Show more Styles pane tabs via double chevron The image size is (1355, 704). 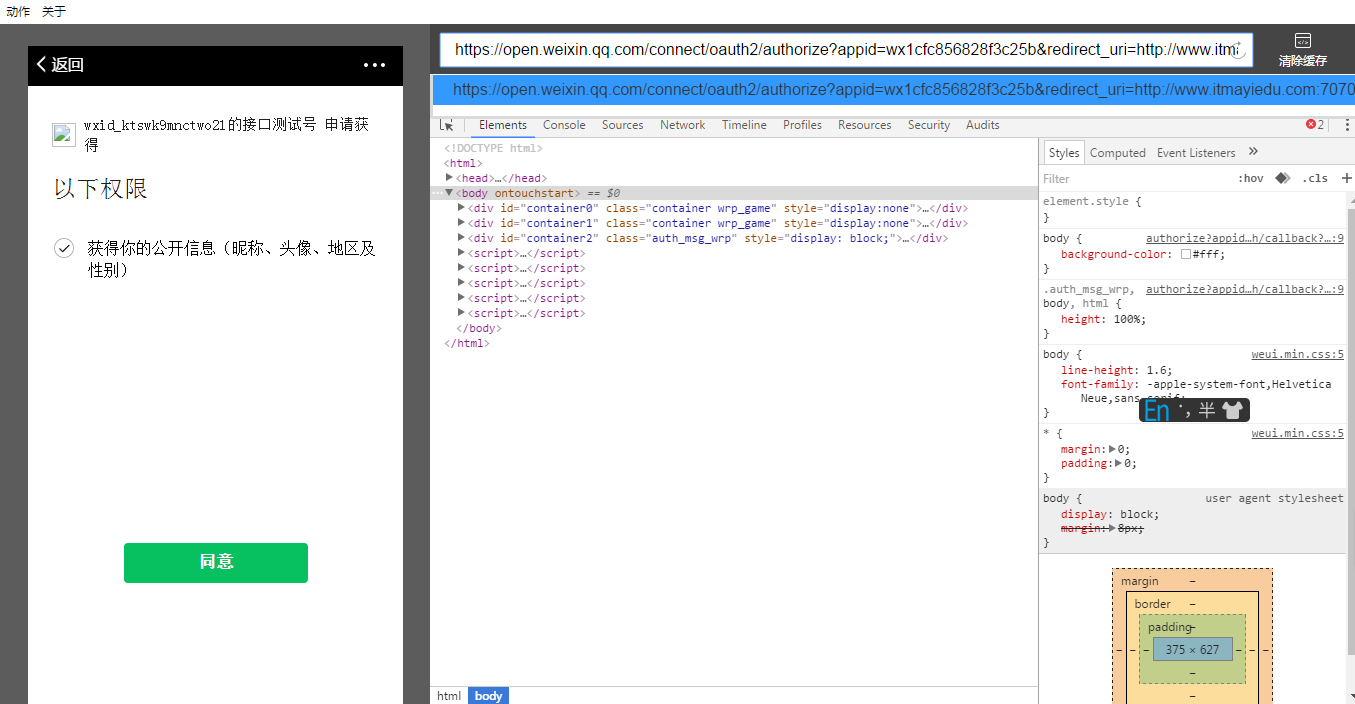pos(1253,152)
